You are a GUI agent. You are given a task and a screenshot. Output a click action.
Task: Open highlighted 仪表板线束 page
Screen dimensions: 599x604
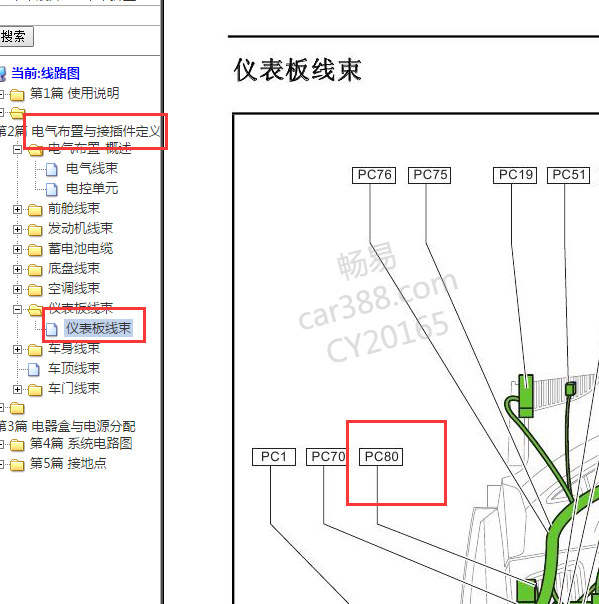coord(98,328)
